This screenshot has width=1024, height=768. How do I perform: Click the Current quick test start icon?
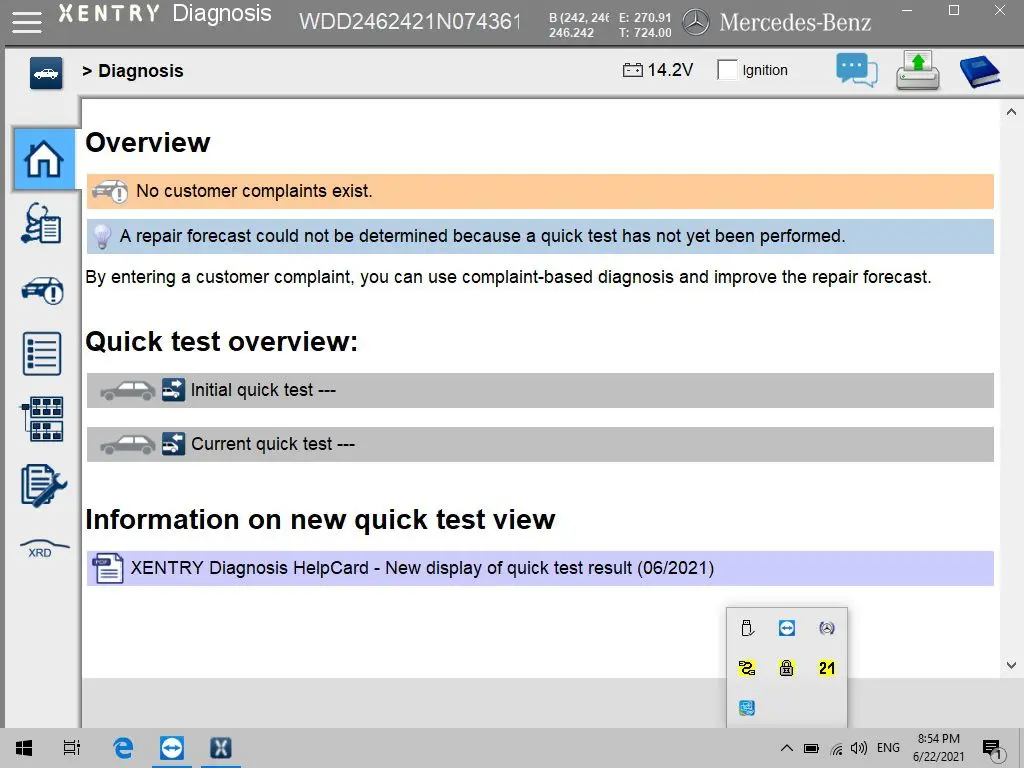174,444
